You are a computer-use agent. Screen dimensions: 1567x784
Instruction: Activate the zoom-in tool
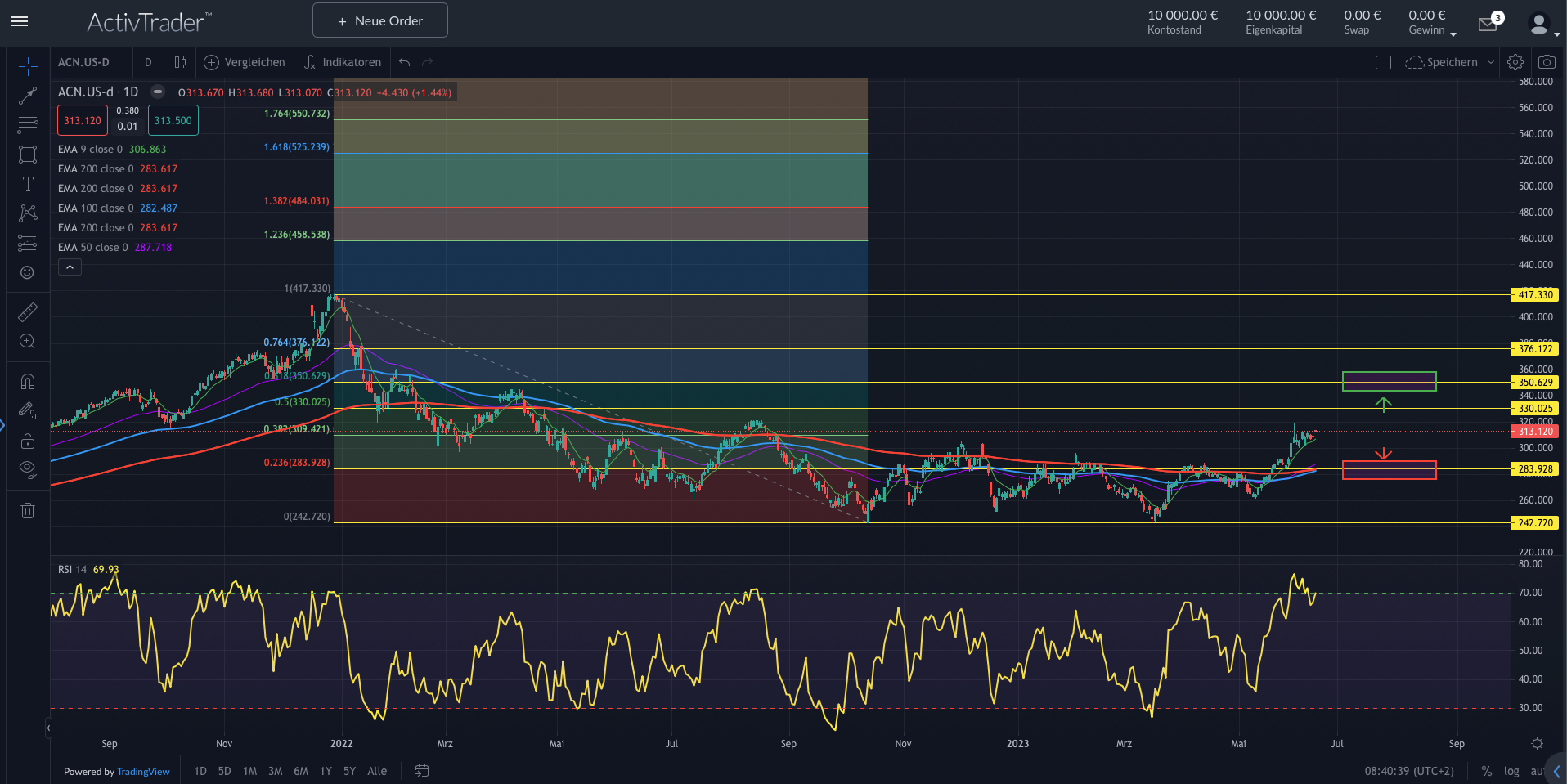coord(28,342)
